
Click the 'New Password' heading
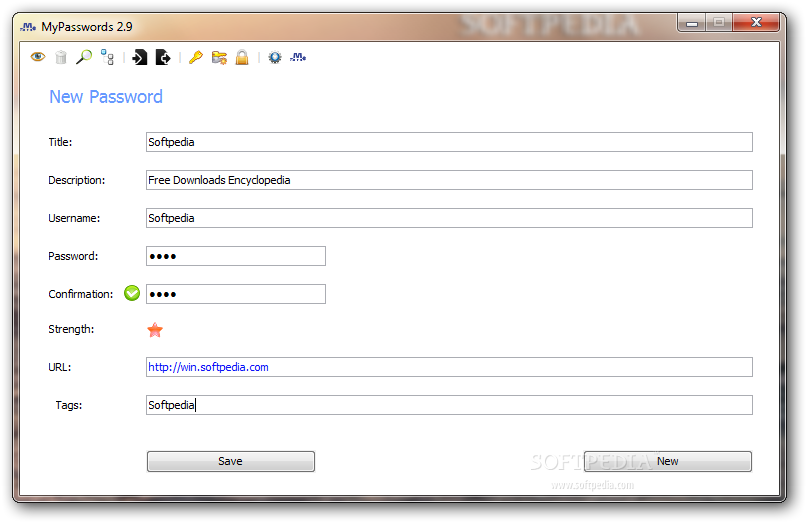click(x=106, y=97)
